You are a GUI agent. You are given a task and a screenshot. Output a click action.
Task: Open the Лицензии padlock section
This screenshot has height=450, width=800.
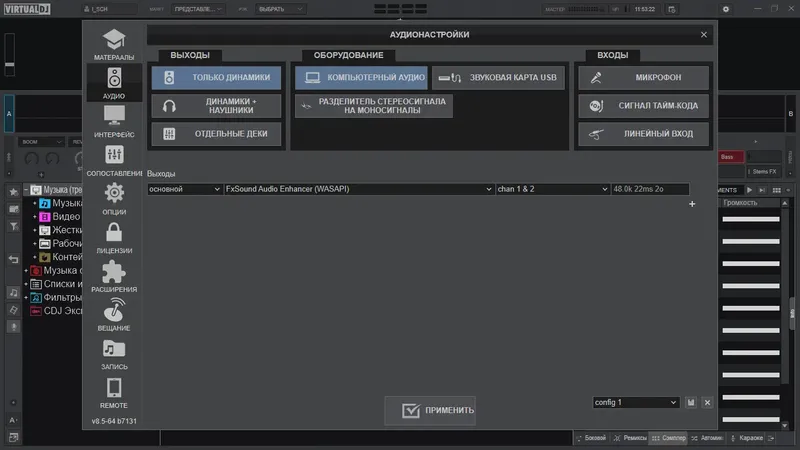[x=114, y=238]
